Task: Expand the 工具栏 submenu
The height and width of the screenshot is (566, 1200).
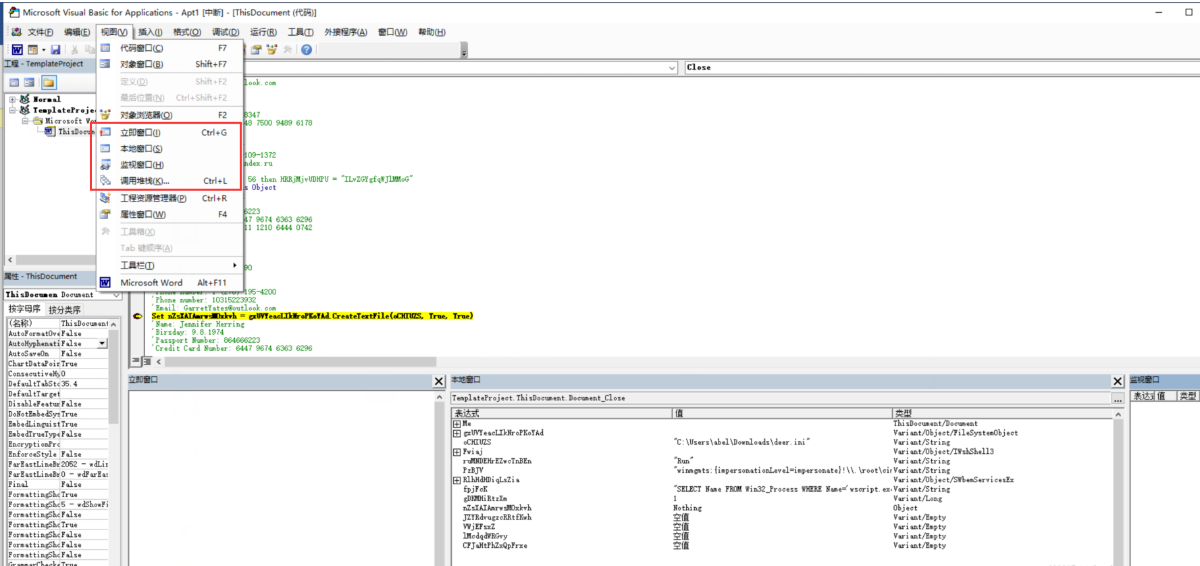Action: 169,265
